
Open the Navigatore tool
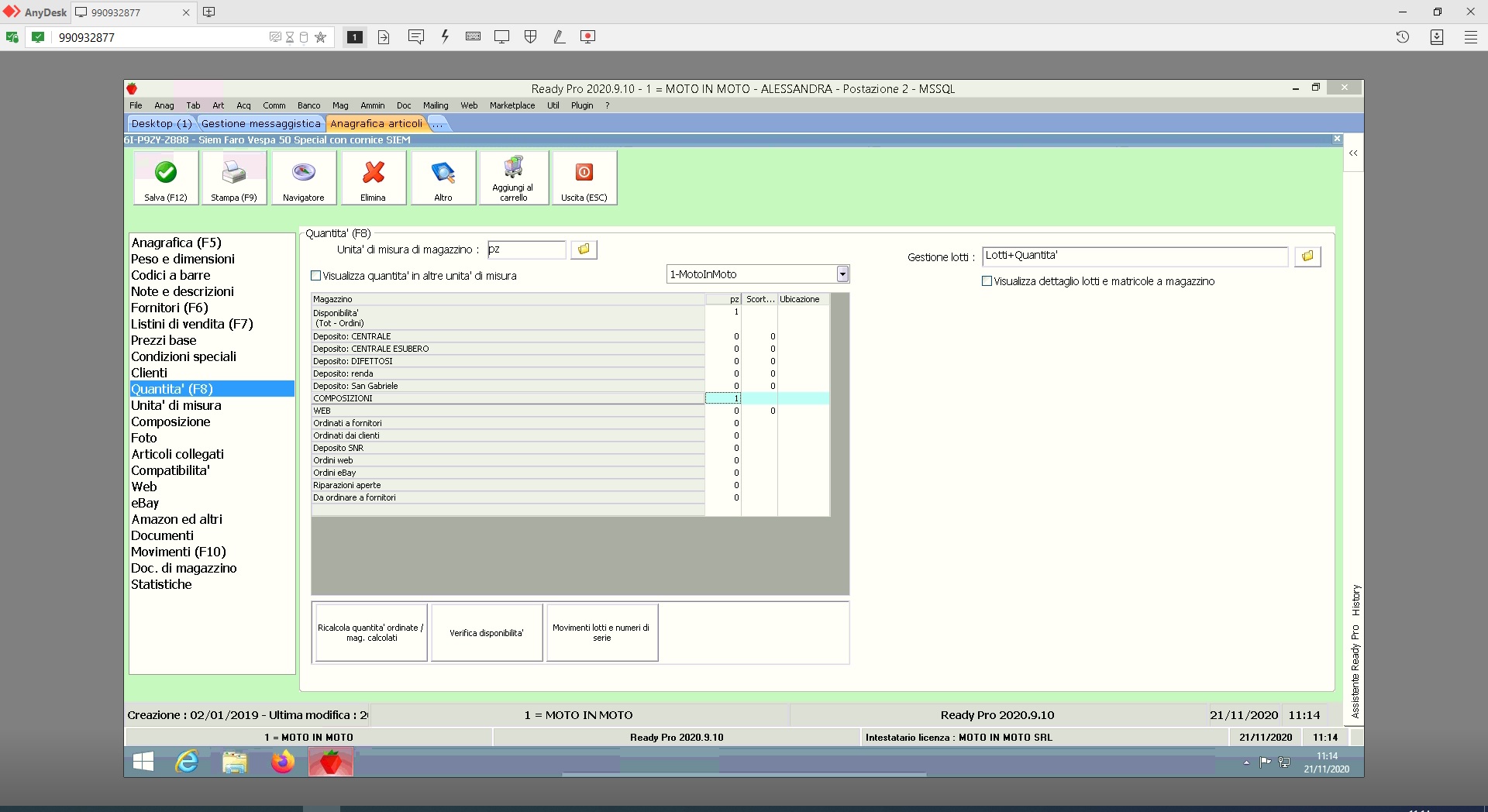[304, 177]
